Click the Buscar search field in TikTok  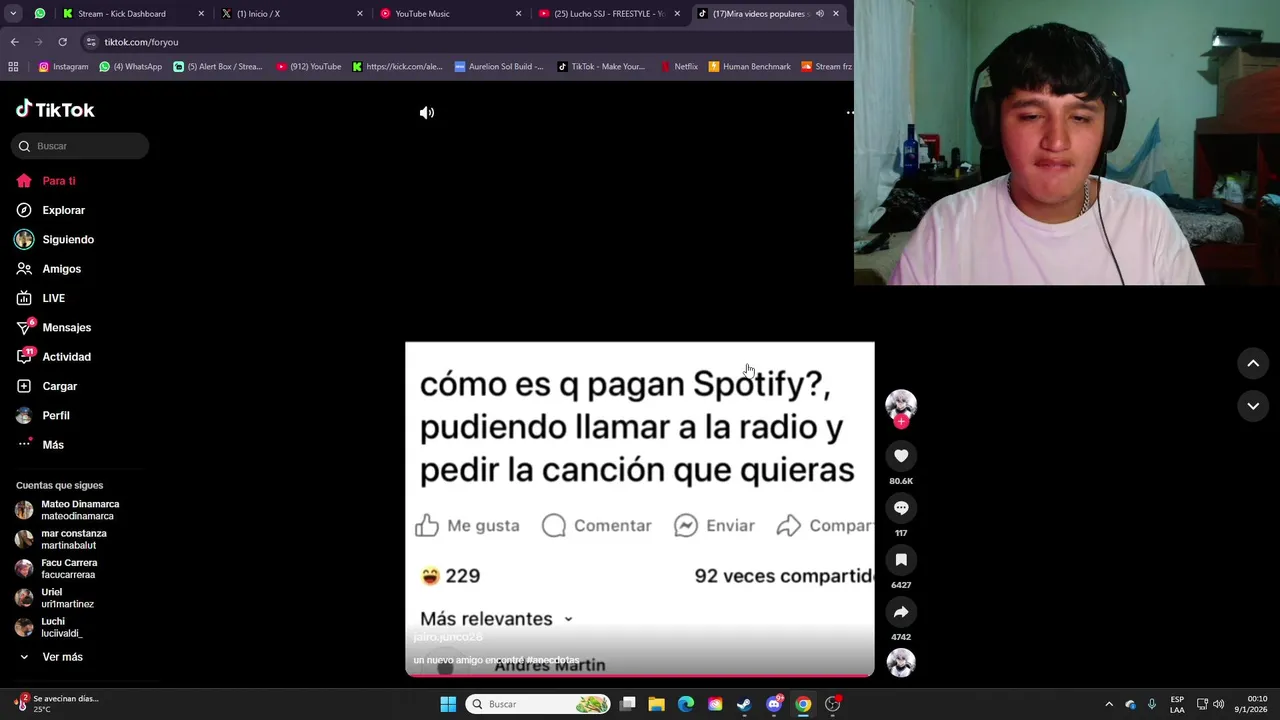pyautogui.click(x=80, y=146)
